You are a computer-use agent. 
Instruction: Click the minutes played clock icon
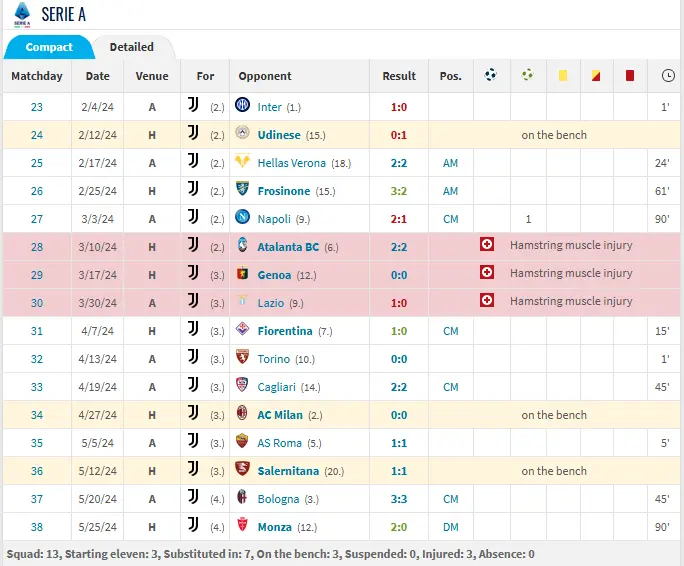667,76
